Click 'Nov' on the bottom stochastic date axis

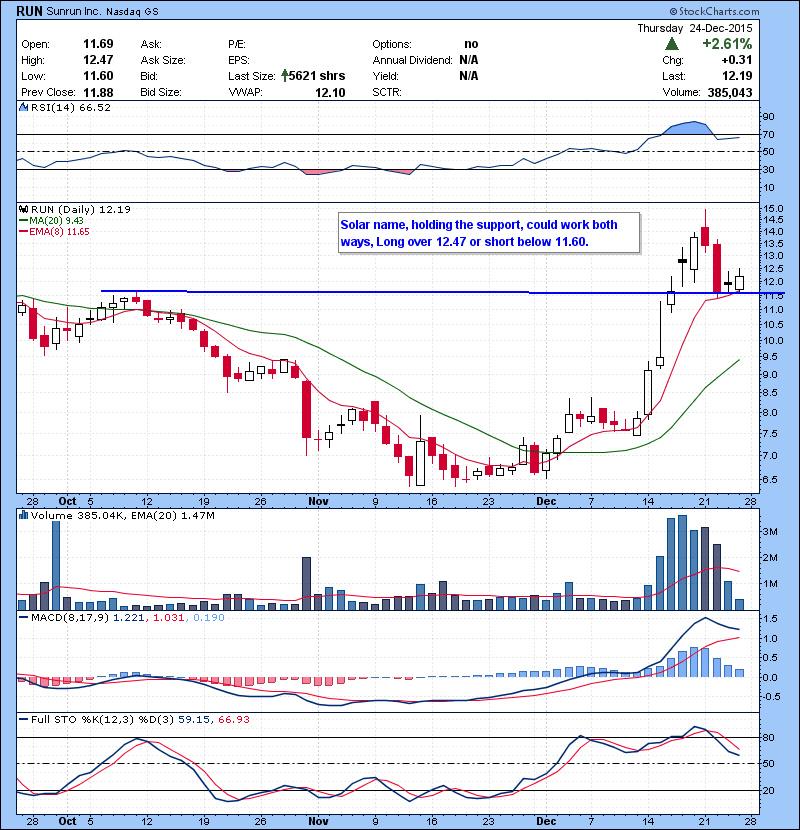coord(318,820)
